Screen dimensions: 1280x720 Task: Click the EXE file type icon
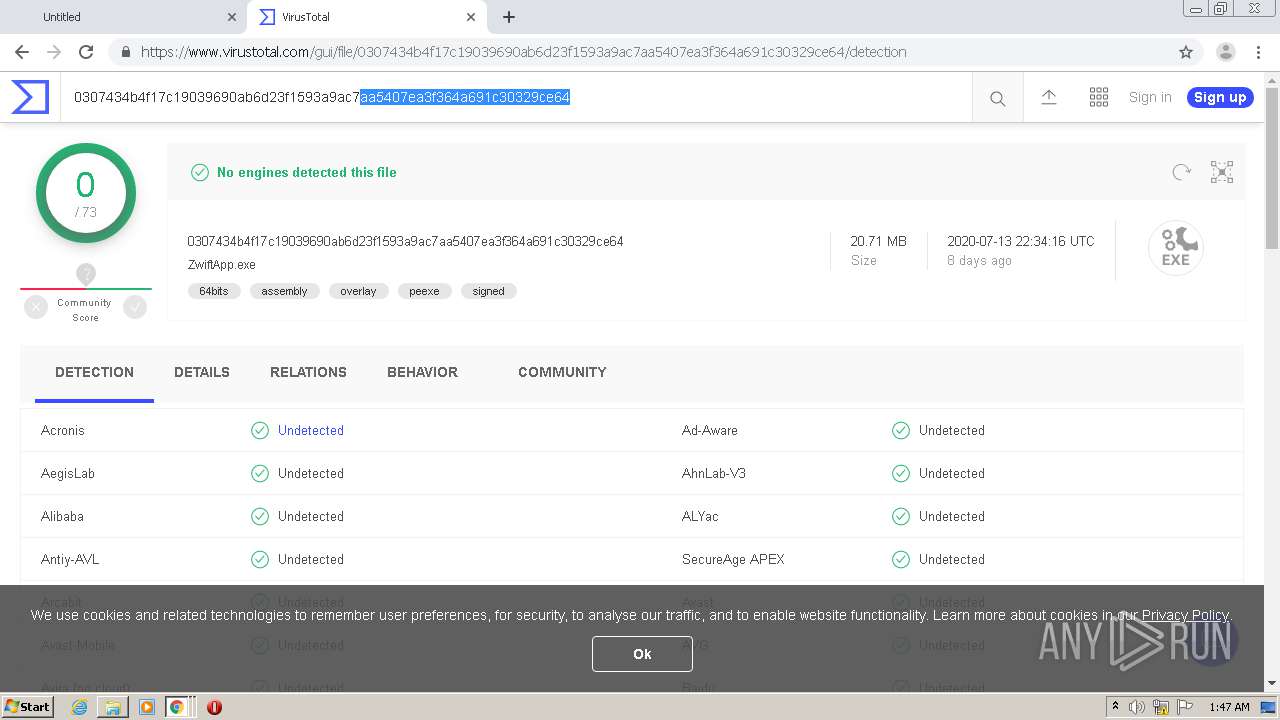point(1175,247)
